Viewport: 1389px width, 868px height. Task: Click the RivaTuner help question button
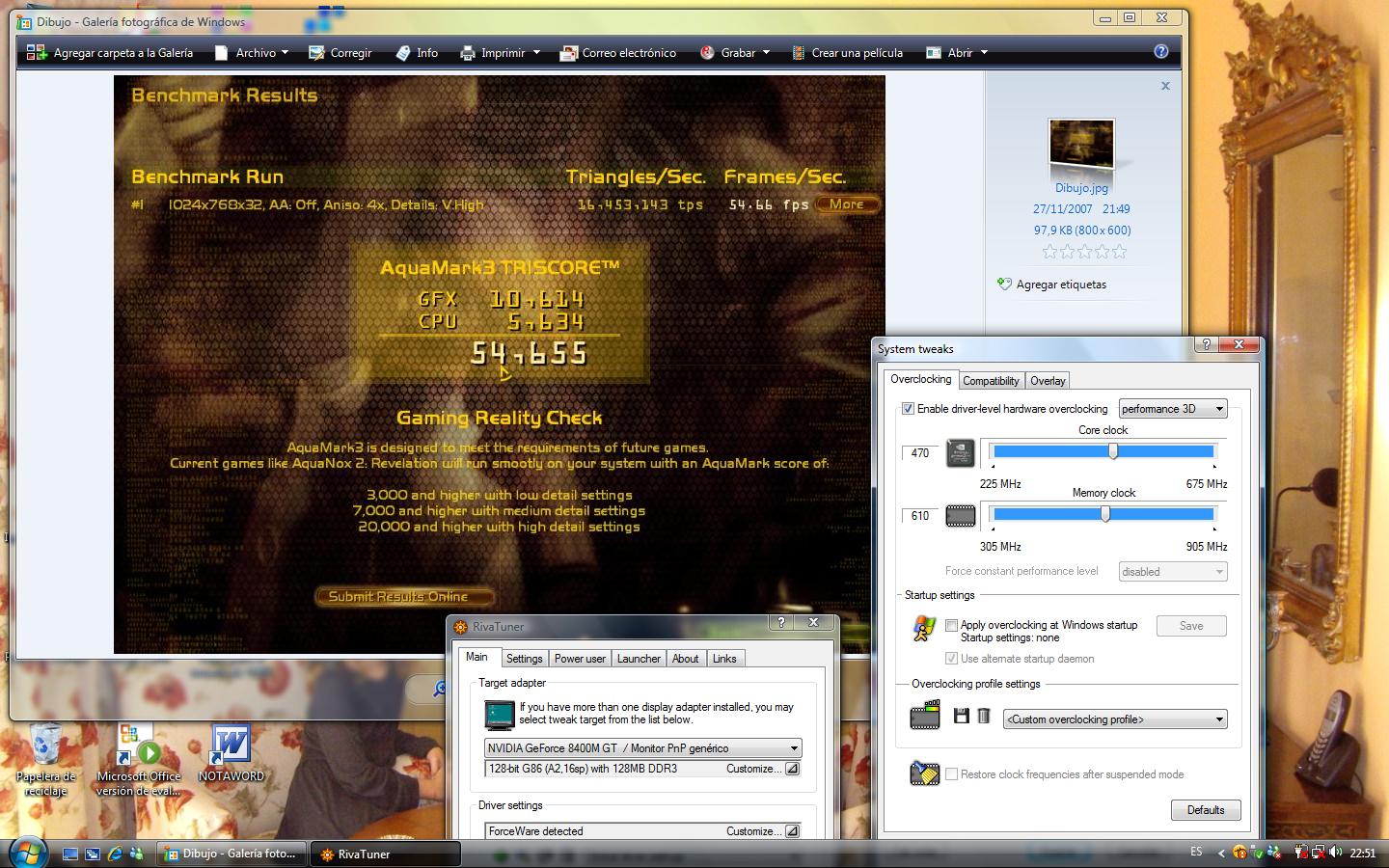coord(781,622)
